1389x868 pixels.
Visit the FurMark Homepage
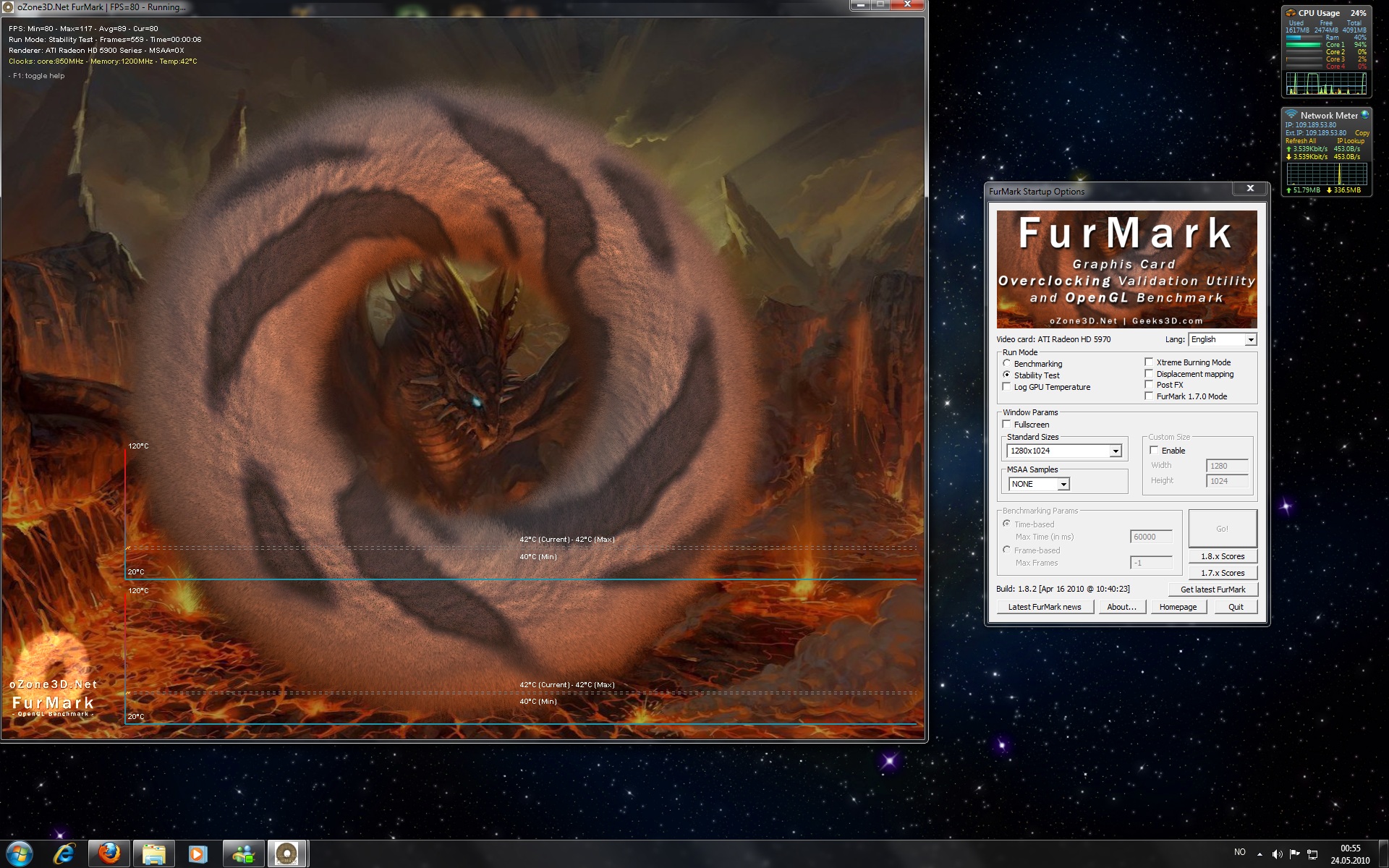(1178, 607)
